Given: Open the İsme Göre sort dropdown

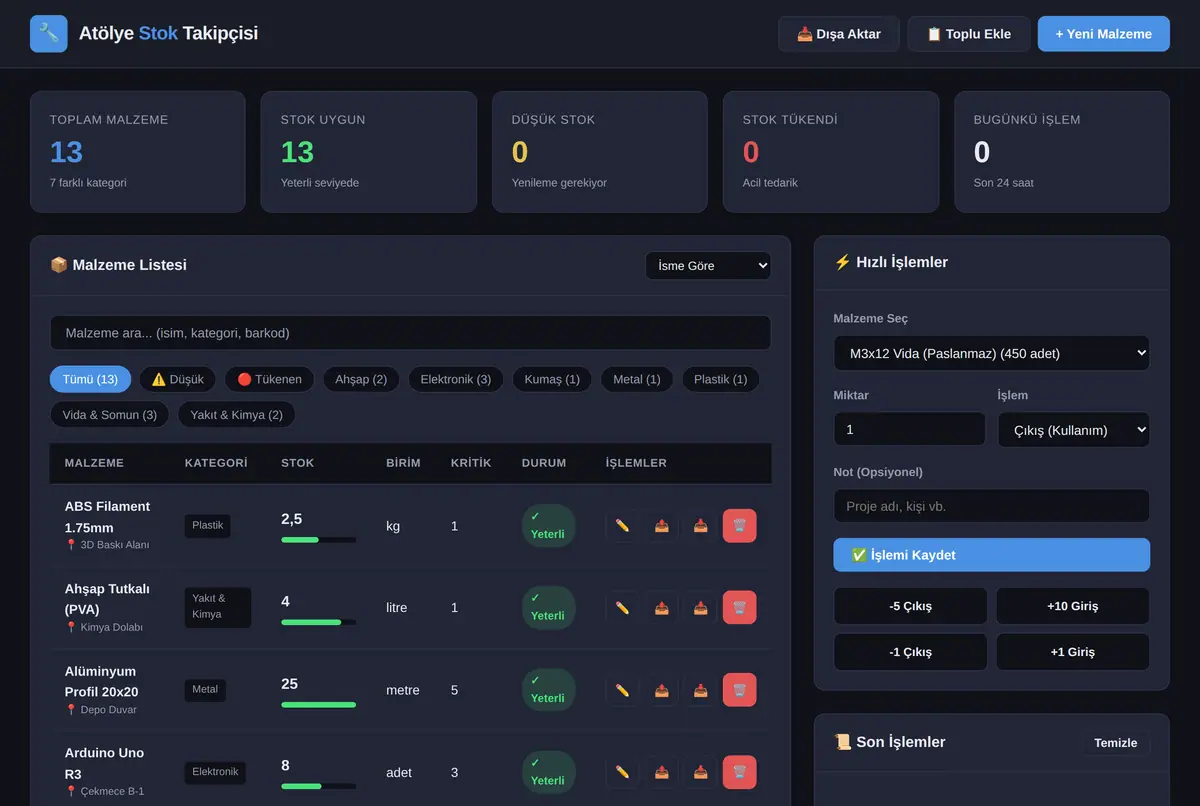Looking at the screenshot, I should point(708,266).
